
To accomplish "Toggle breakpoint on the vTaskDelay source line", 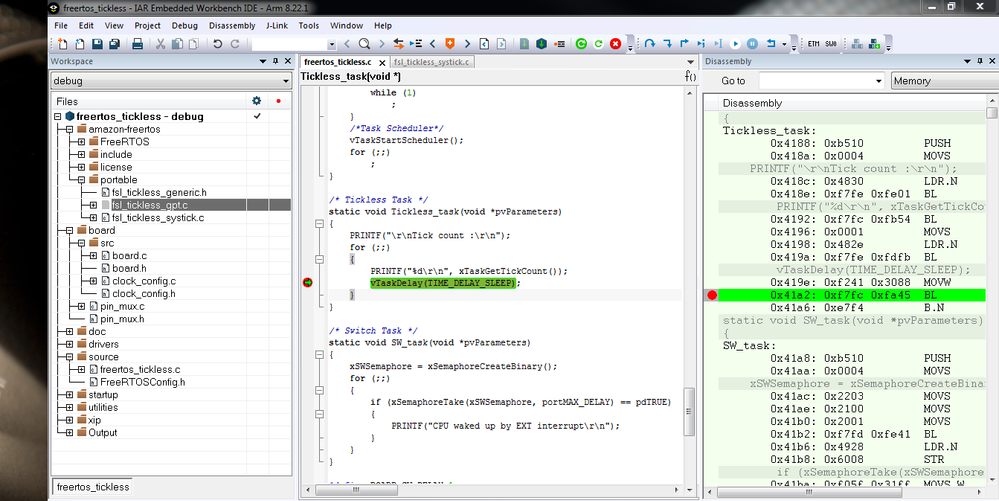I will pos(308,283).
